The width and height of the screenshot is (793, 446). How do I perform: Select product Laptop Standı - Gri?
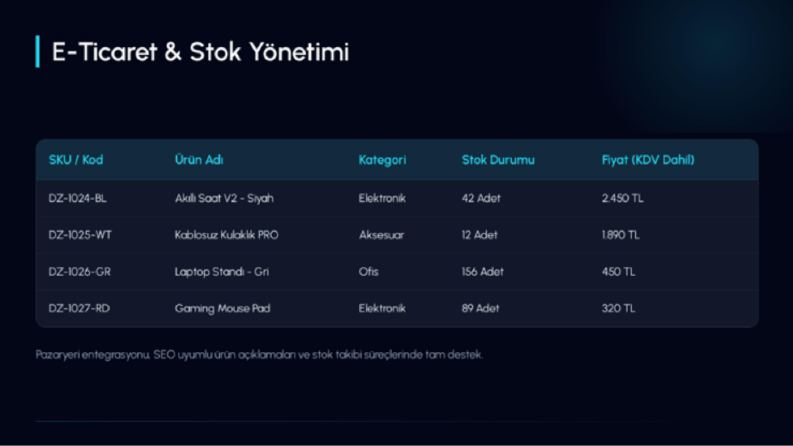coord(222,272)
